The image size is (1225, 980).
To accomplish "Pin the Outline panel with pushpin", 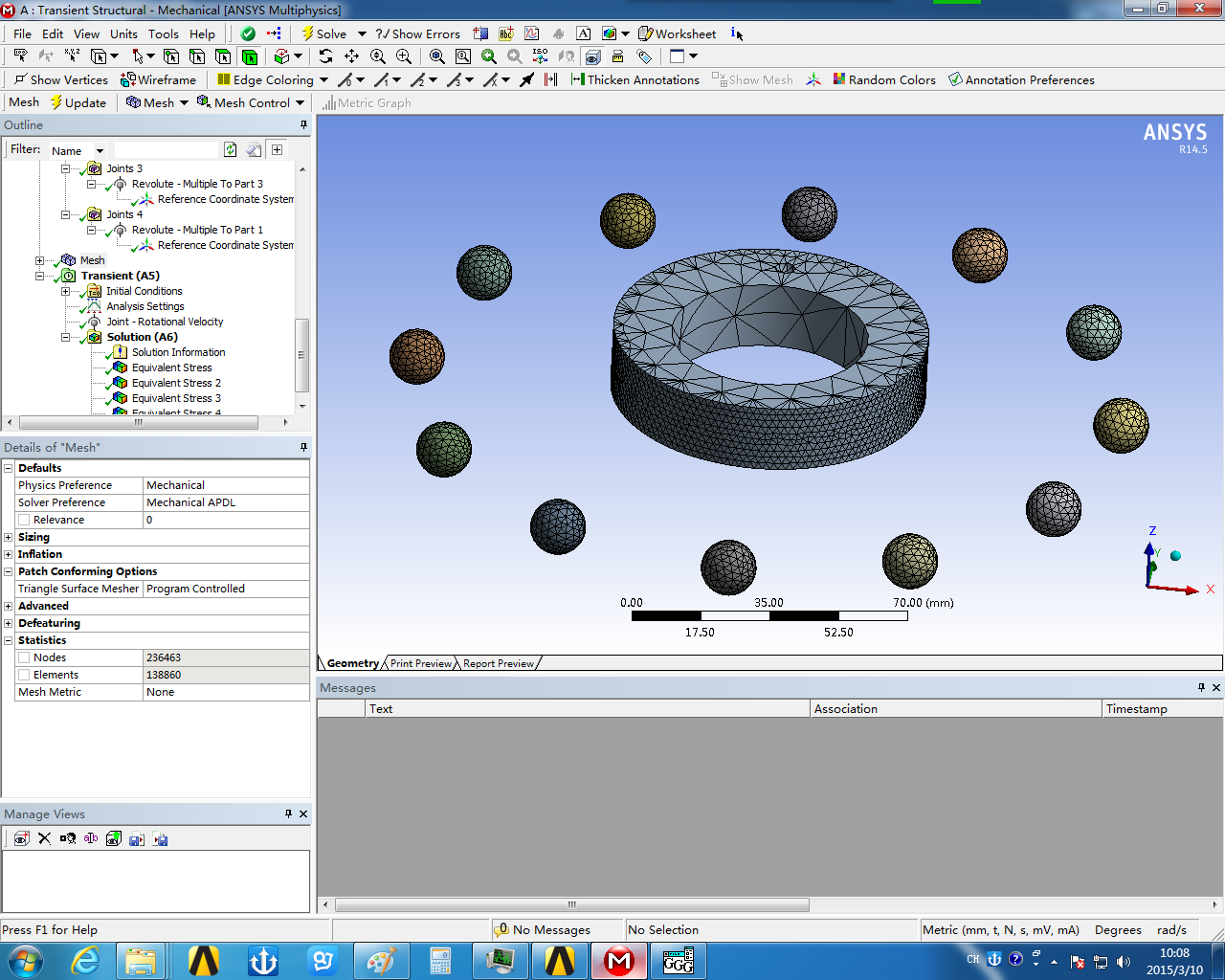I will 303,124.
